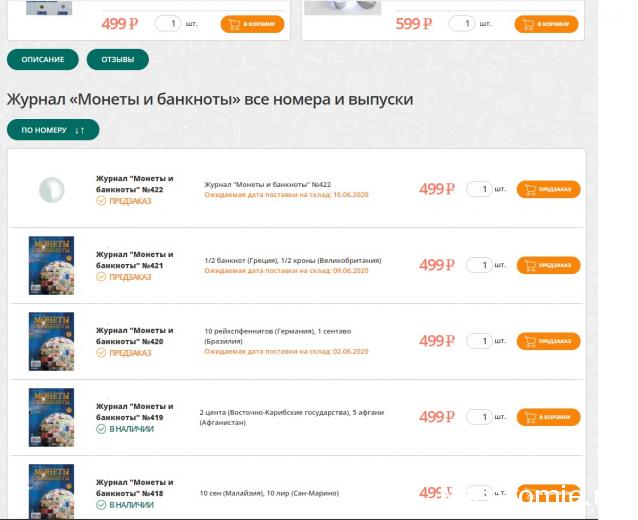
Task: Click the cart button for 499 ₽ top product
Action: click(252, 24)
